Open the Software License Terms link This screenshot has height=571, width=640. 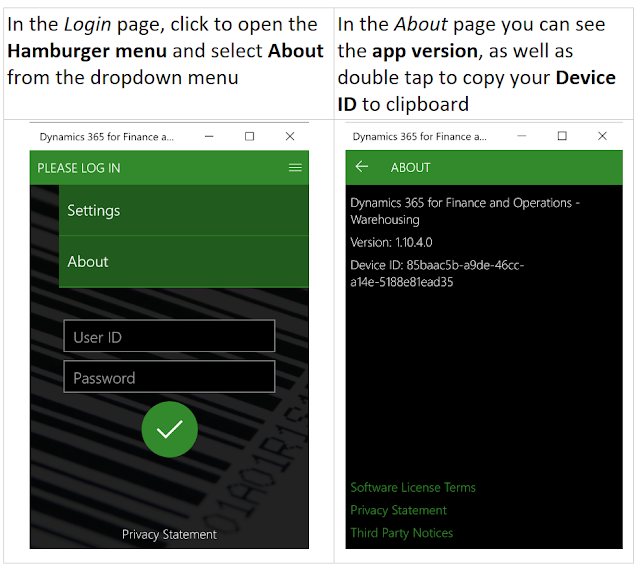[413, 487]
